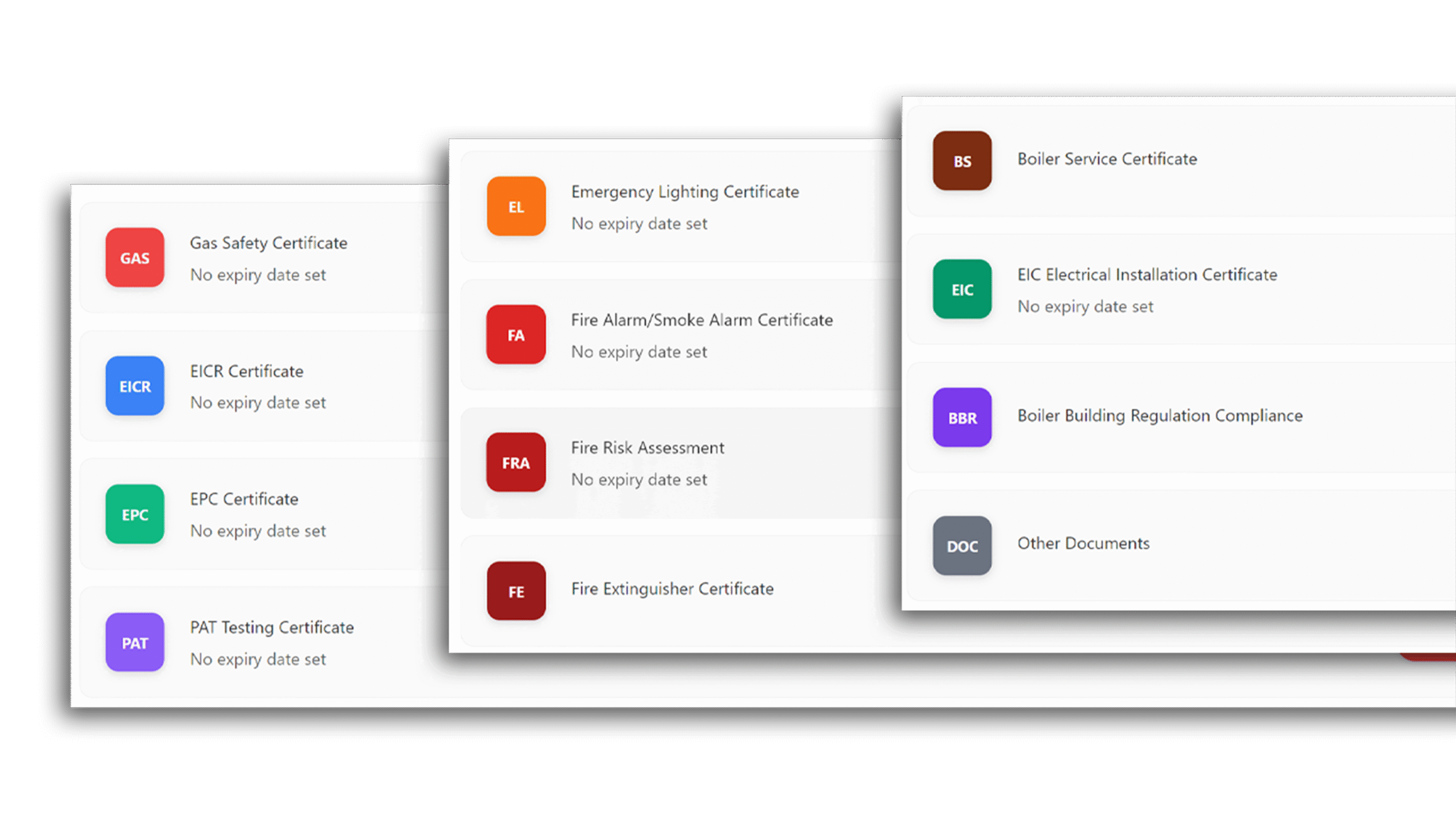
Task: Open Other Documents entry
Action: click(1083, 543)
